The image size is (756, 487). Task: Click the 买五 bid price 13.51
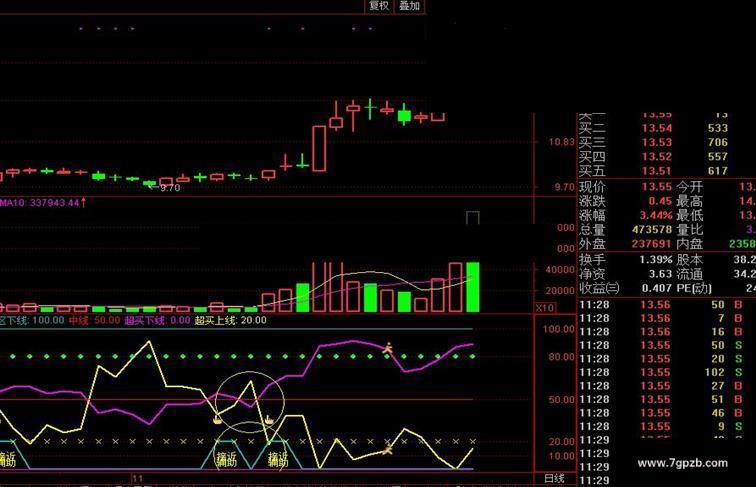point(657,171)
